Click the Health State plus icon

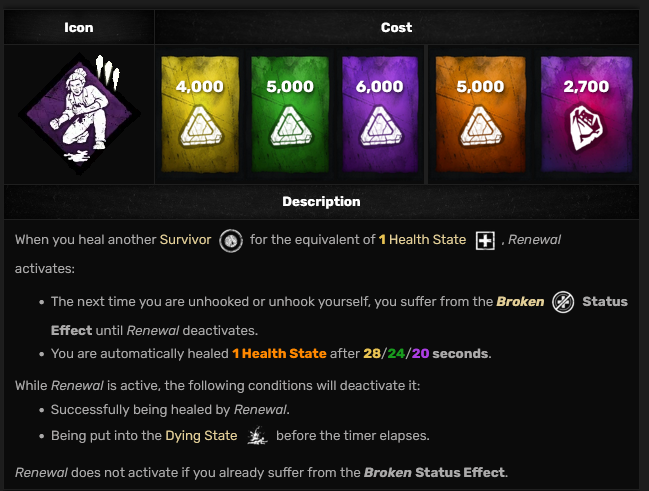485,241
